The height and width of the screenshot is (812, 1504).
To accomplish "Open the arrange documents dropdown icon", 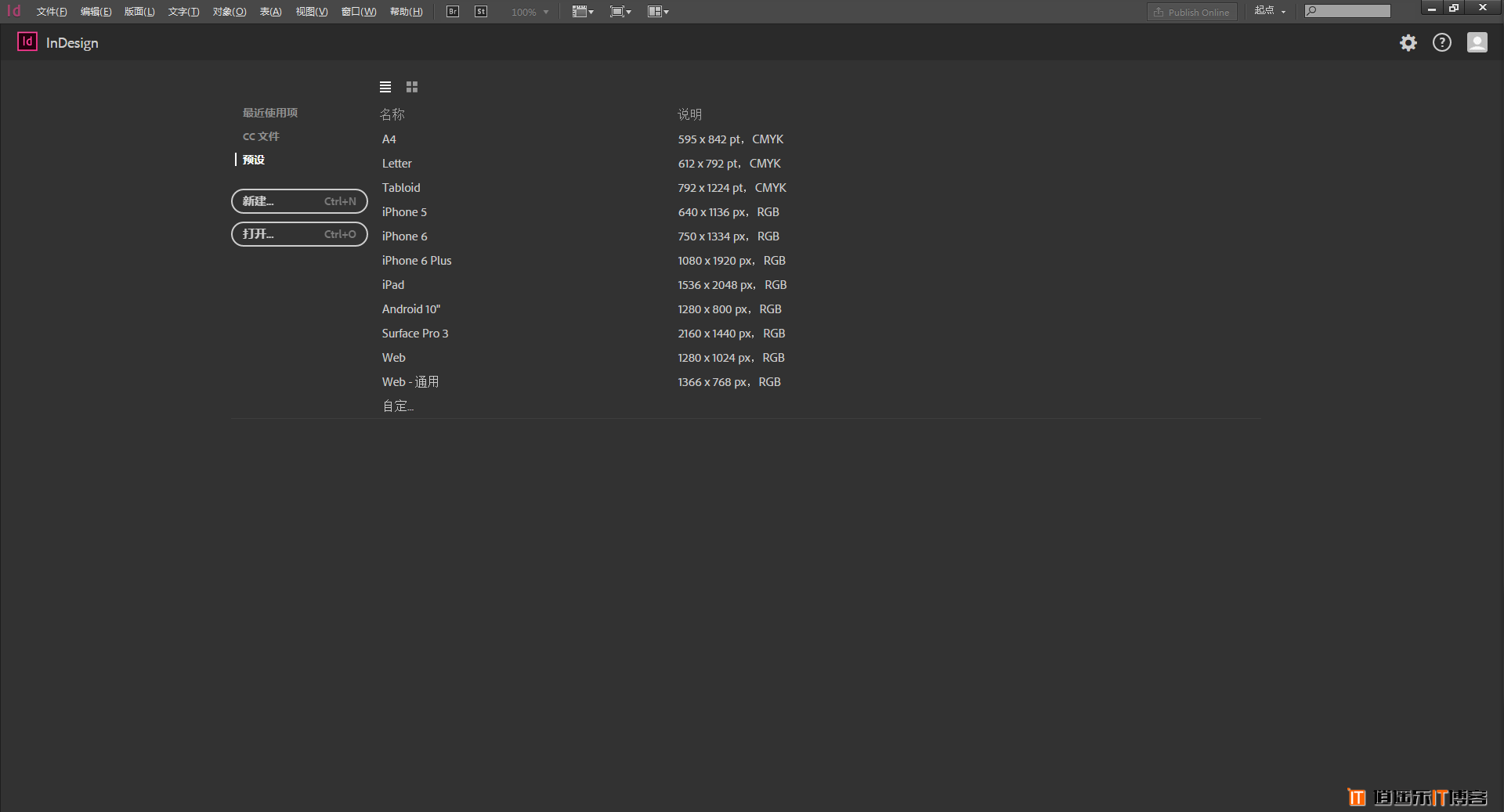I will [x=658, y=12].
